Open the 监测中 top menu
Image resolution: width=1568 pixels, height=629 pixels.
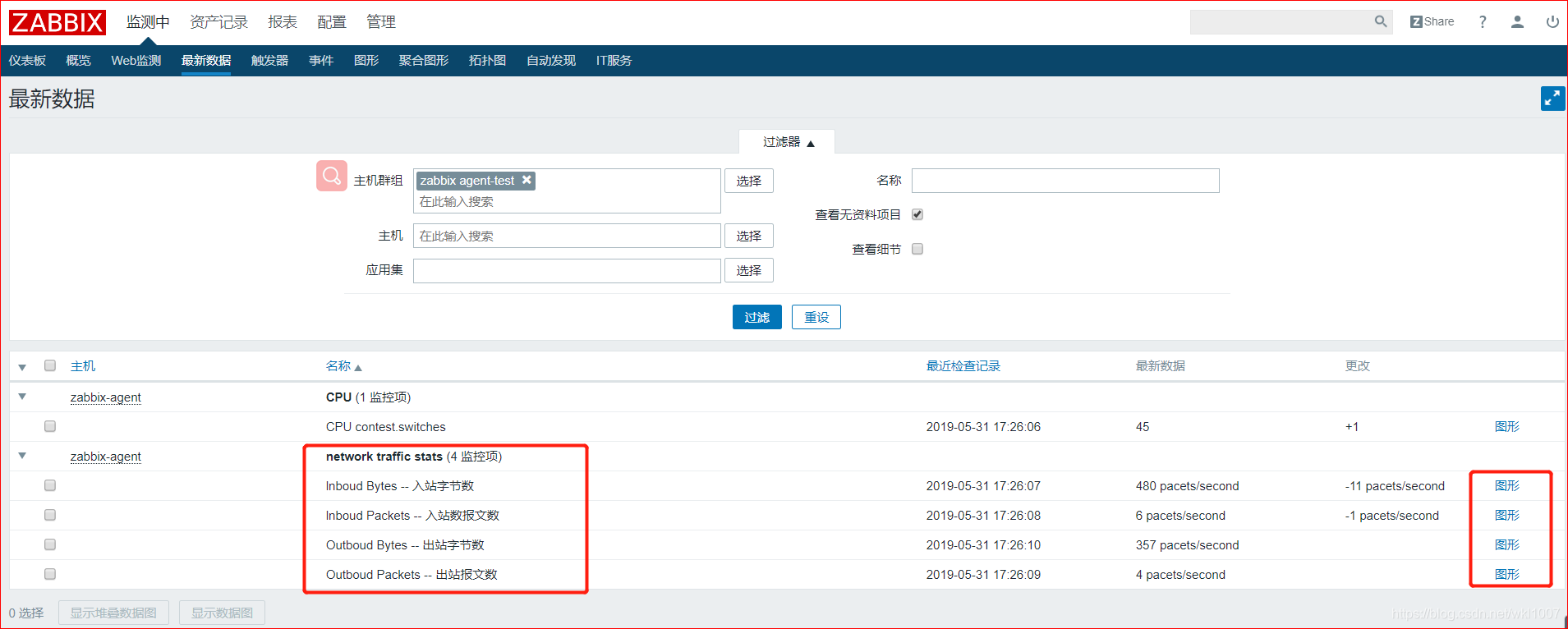click(148, 22)
